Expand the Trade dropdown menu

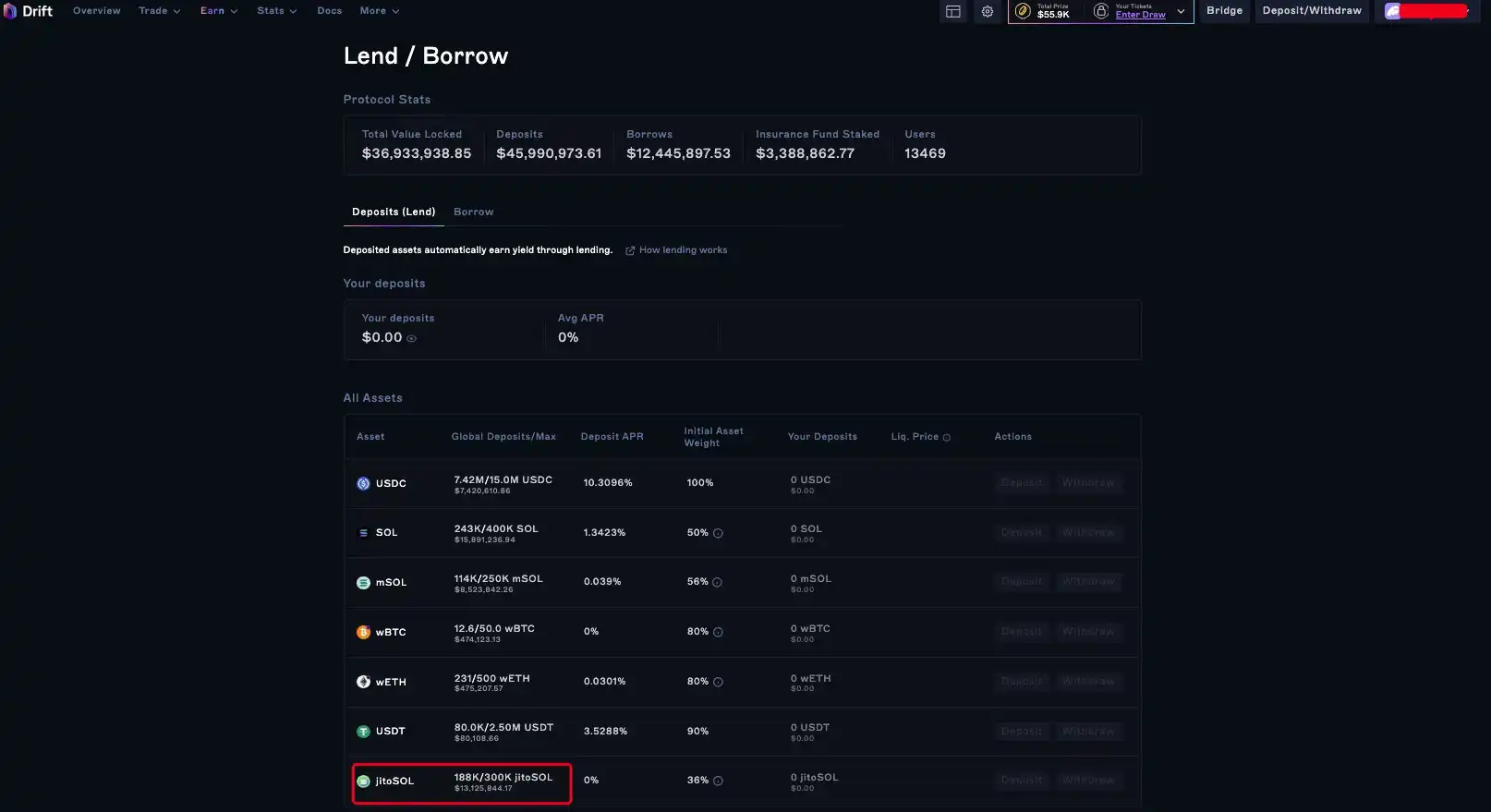point(159,11)
